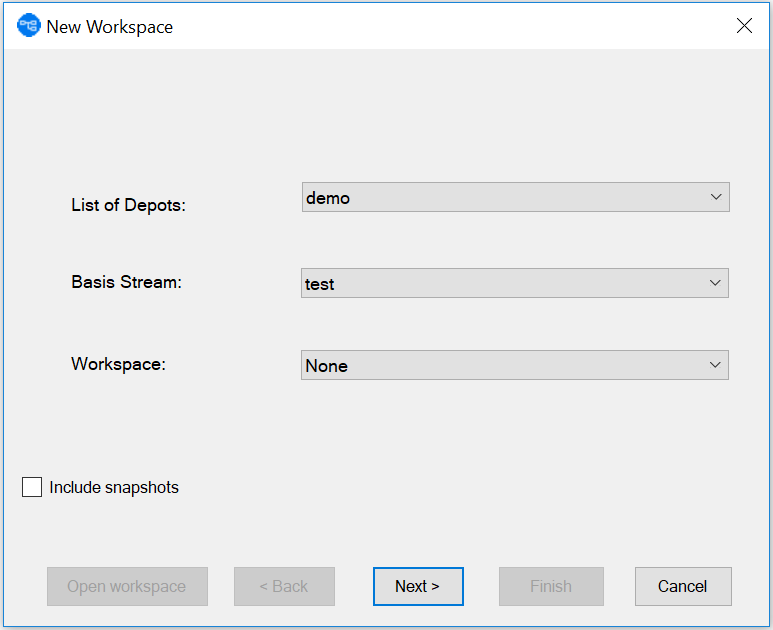The height and width of the screenshot is (630, 773).
Task: Enable the Include snapshots checkbox
Action: [x=32, y=488]
